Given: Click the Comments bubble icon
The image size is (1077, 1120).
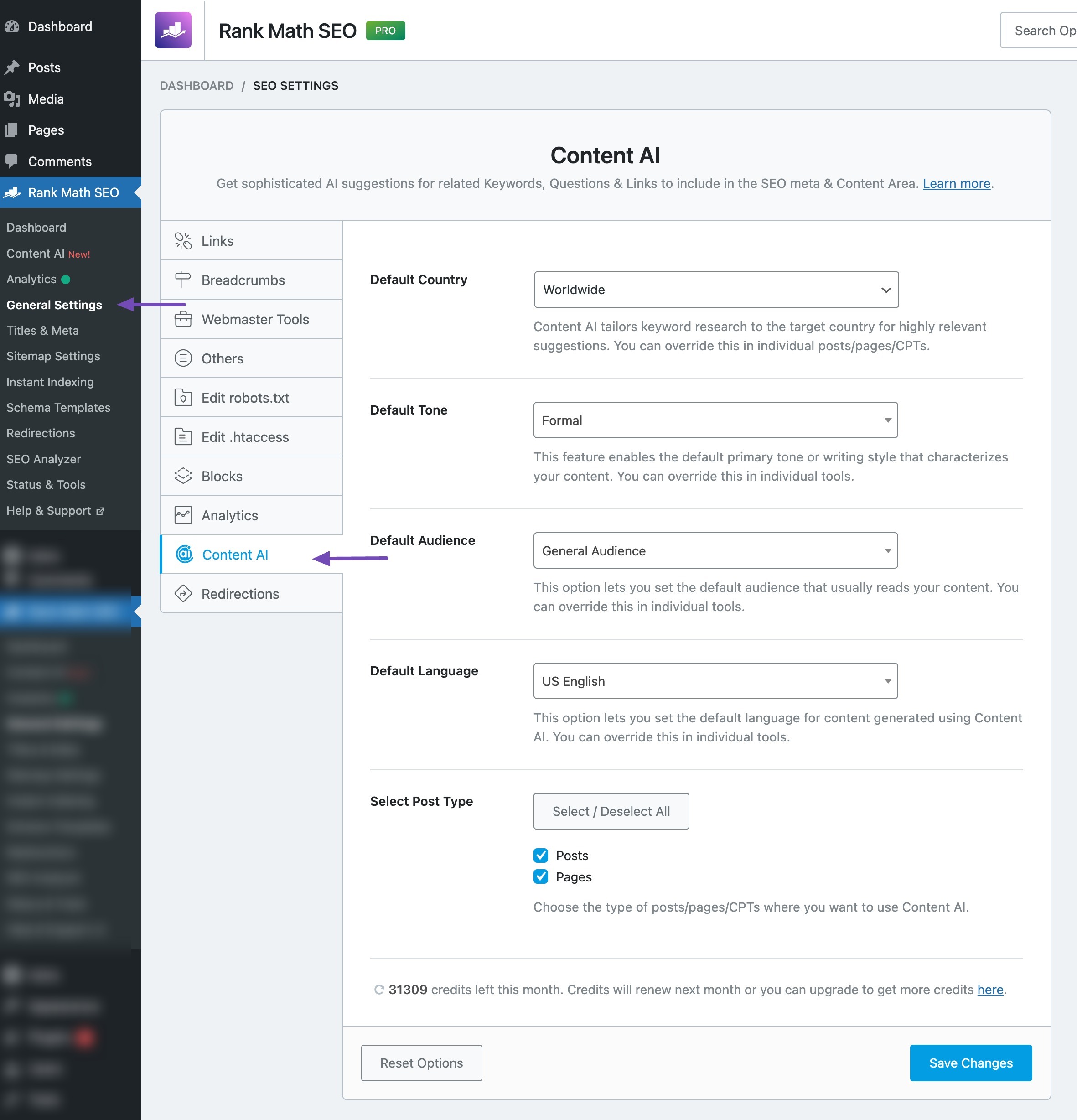Looking at the screenshot, I should coord(11,161).
